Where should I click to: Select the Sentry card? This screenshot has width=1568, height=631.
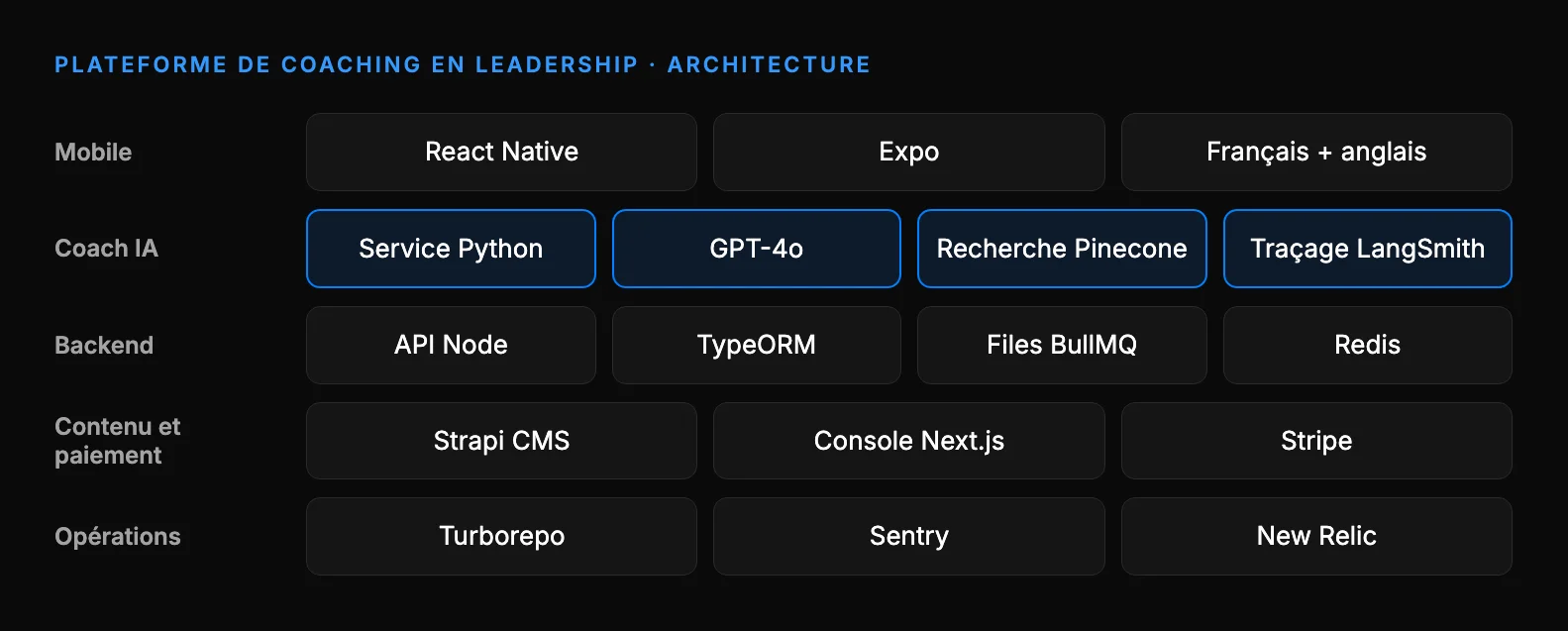pyautogui.click(x=908, y=536)
